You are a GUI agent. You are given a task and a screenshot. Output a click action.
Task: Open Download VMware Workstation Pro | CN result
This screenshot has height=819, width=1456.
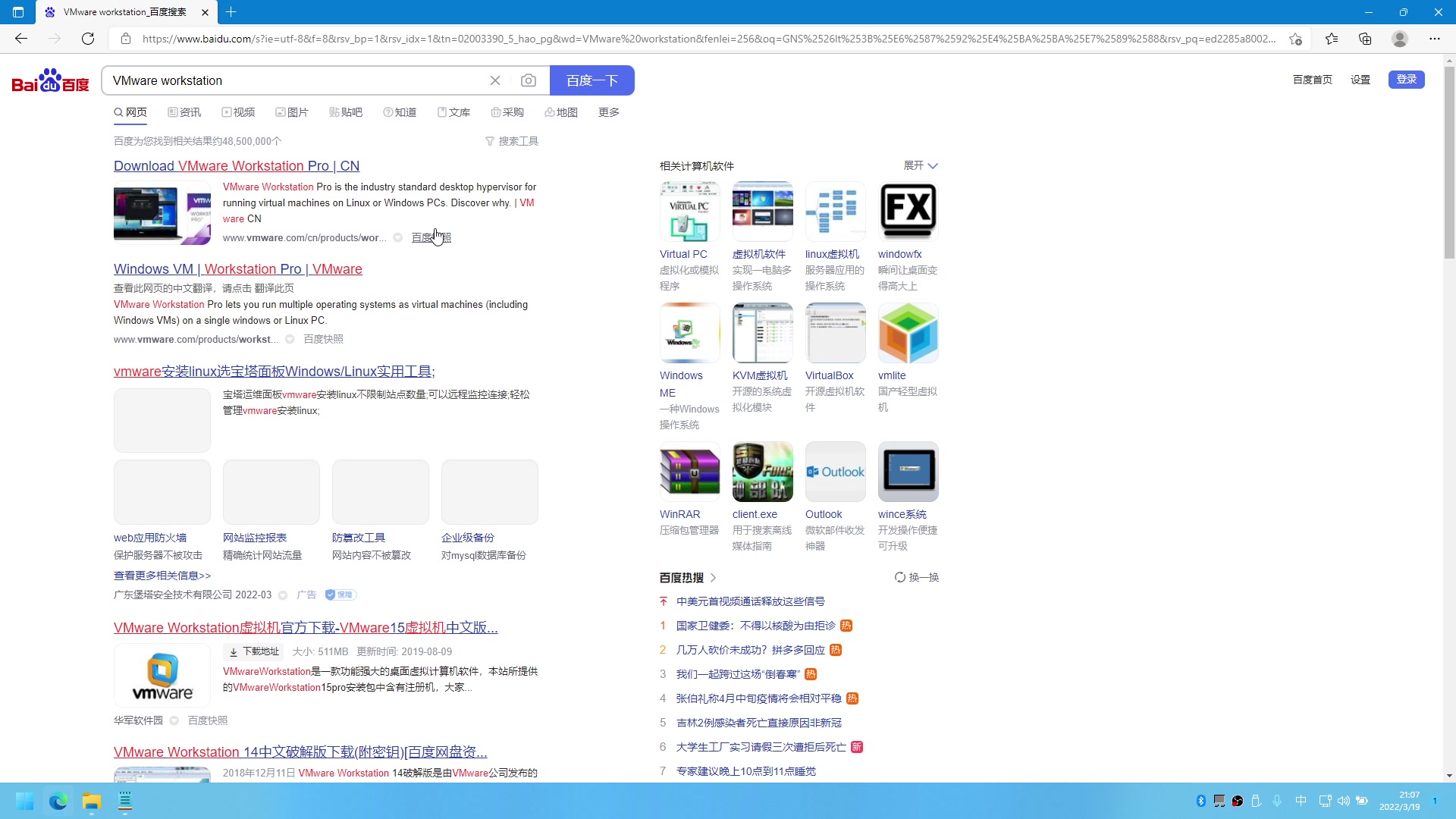[237, 166]
